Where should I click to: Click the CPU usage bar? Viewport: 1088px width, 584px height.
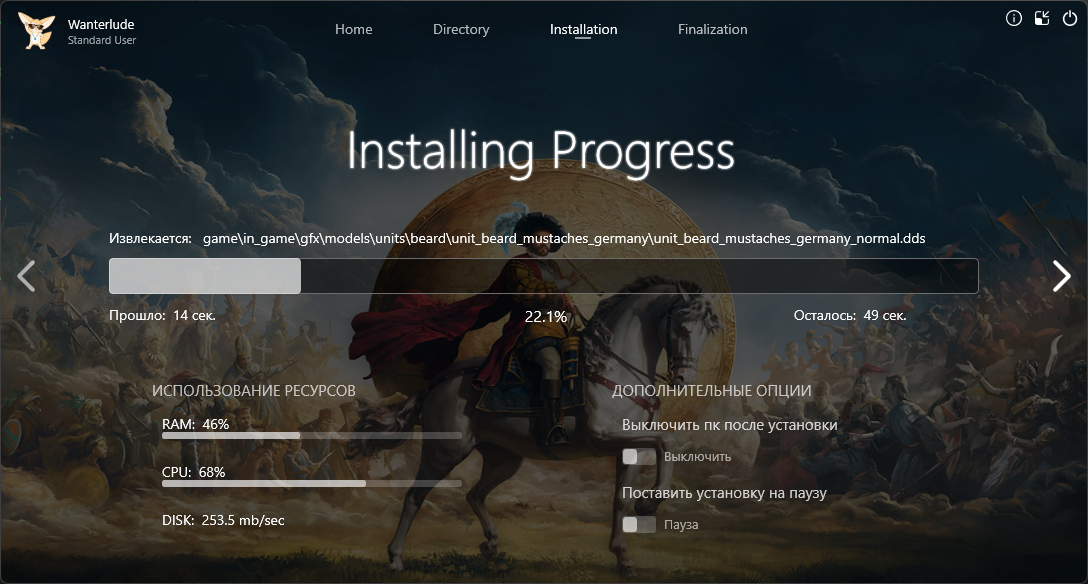(x=311, y=483)
